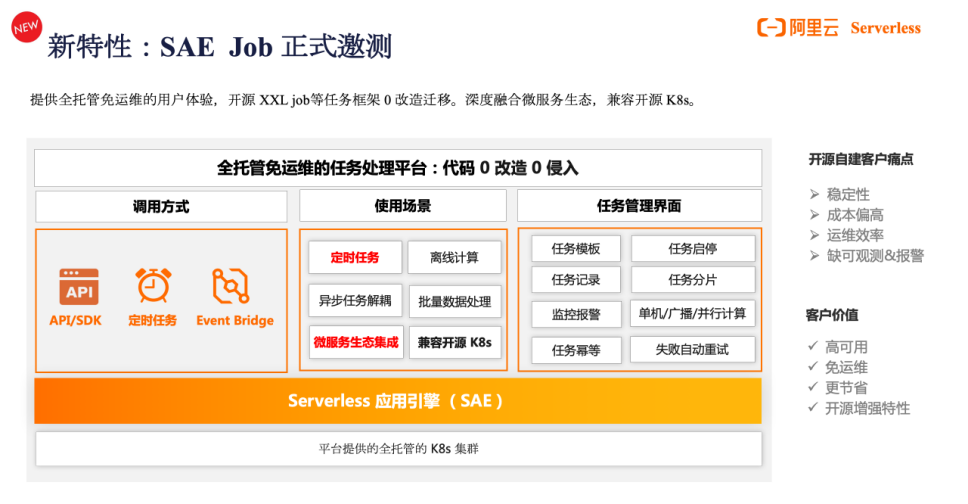This screenshot has height=504, width=968.
Task: Click the 监控报警 box
Action: tap(576, 314)
